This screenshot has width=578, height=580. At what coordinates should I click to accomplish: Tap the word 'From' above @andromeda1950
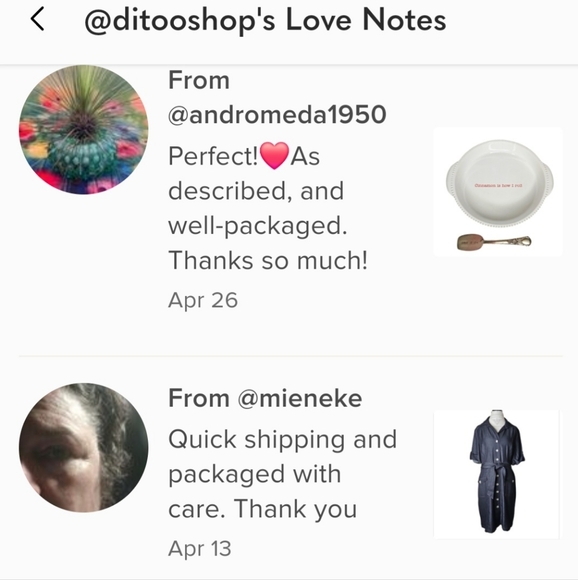(199, 80)
